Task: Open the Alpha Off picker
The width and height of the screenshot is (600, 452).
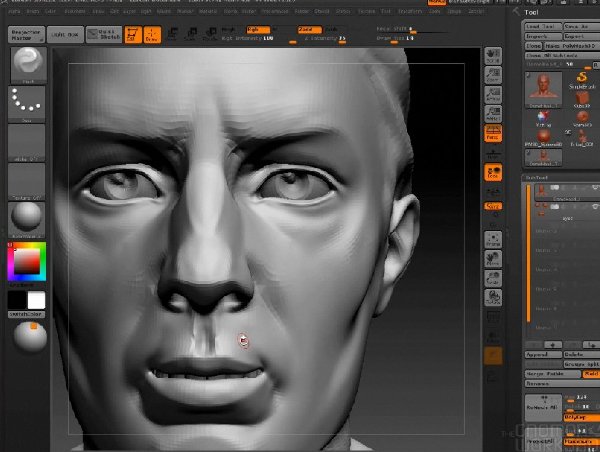Action: [26, 143]
